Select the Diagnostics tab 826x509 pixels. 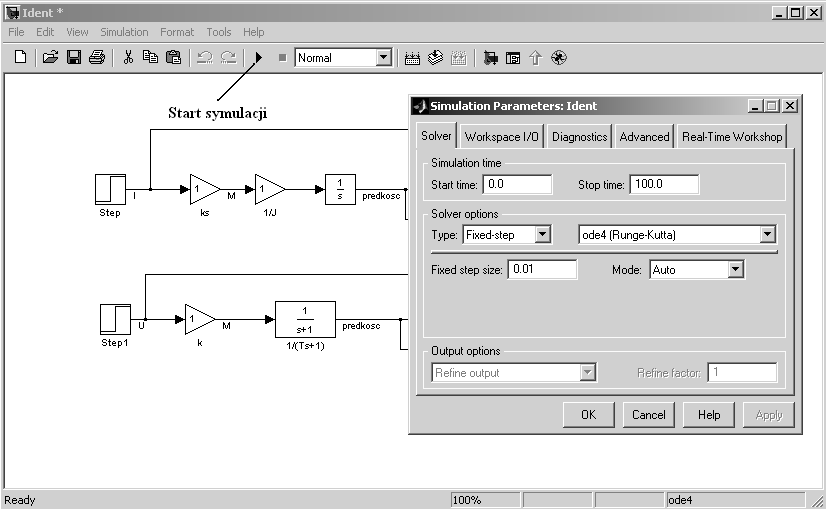point(579,137)
